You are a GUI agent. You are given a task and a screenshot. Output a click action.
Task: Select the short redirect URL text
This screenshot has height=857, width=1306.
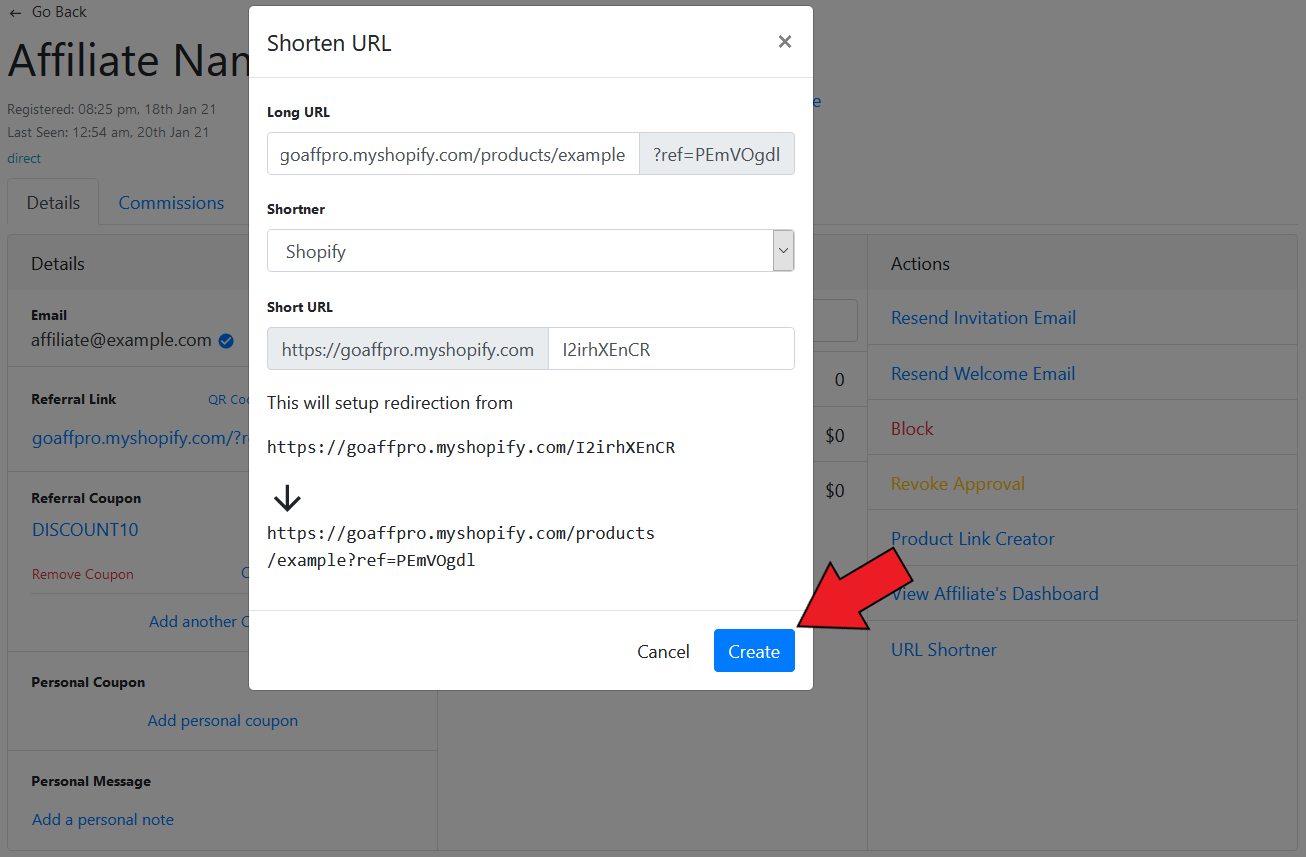(471, 448)
